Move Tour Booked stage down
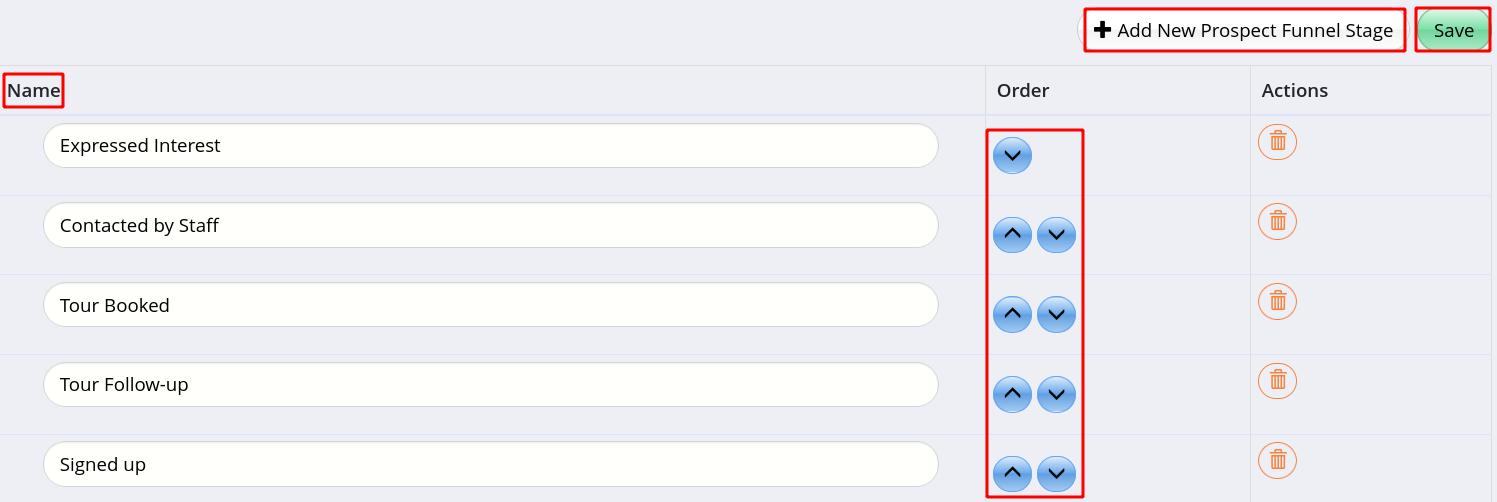 [1056, 314]
